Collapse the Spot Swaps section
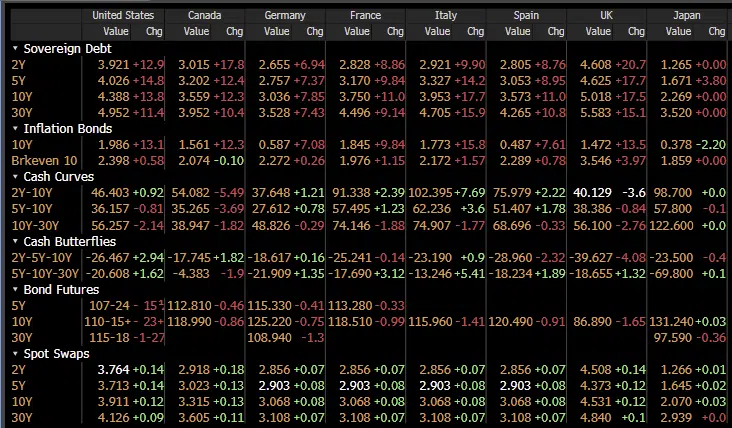The height and width of the screenshot is (428, 732). pos(15,354)
